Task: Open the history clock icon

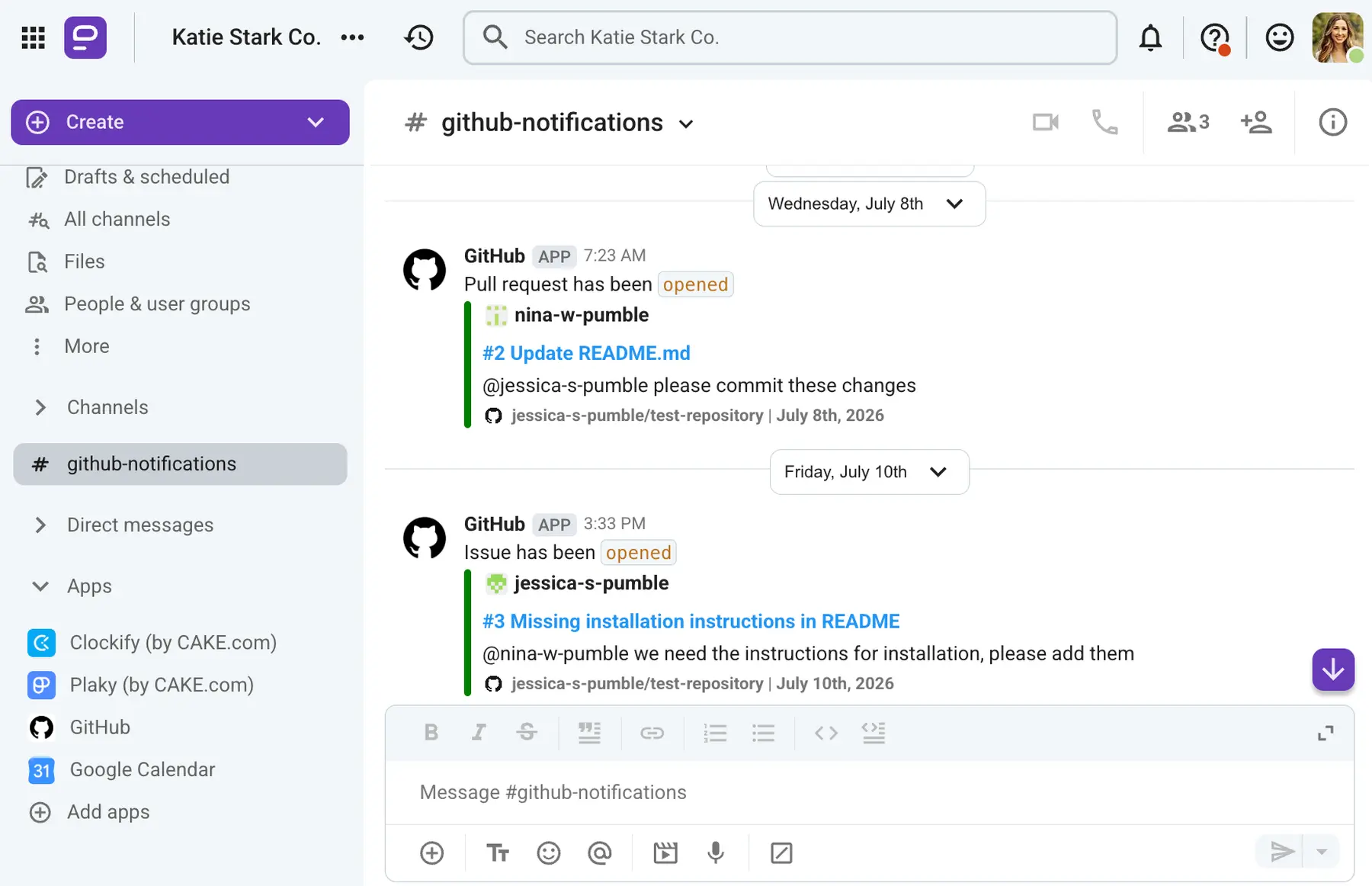Action: click(x=419, y=37)
